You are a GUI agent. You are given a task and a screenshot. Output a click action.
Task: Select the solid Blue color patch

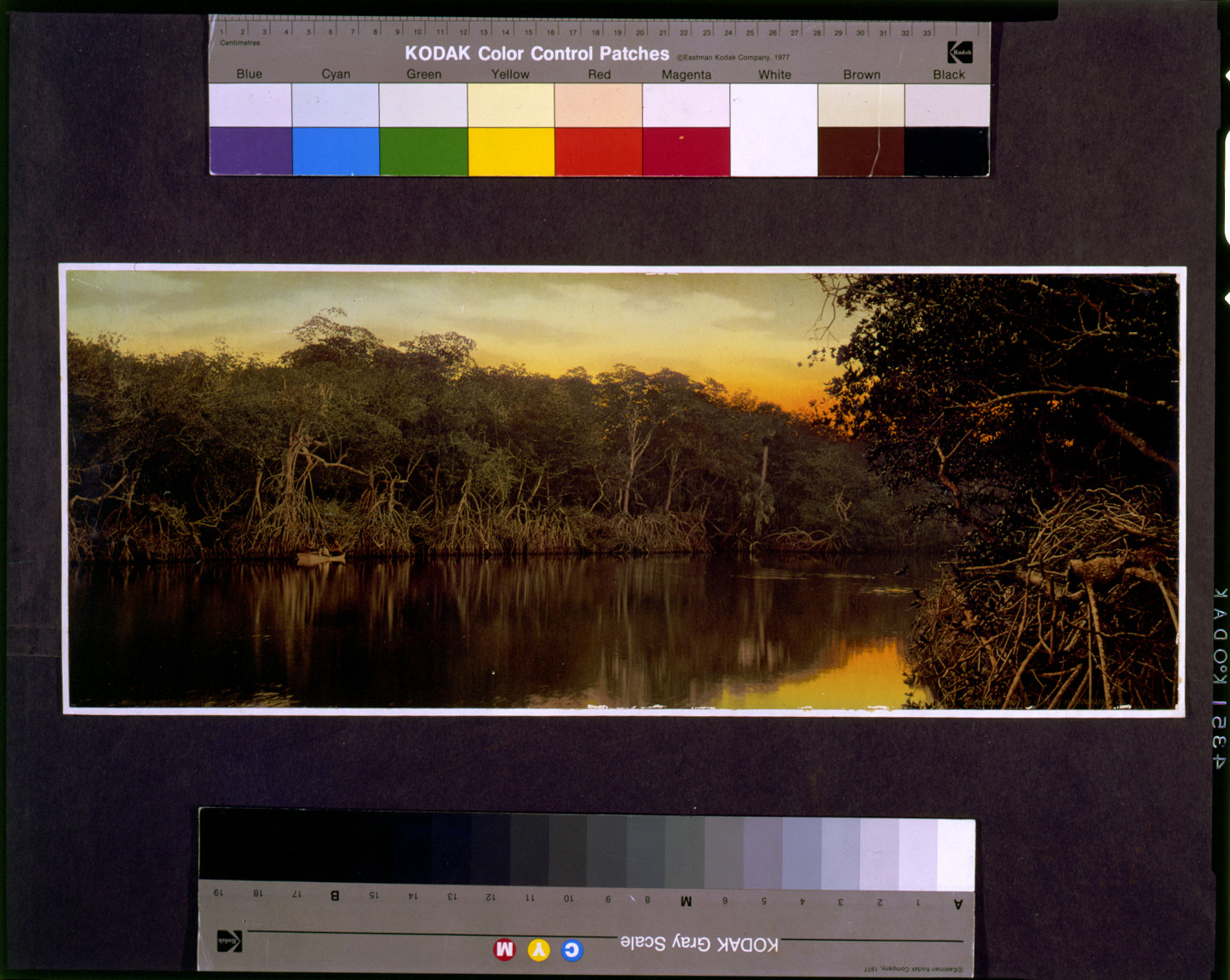point(250,151)
